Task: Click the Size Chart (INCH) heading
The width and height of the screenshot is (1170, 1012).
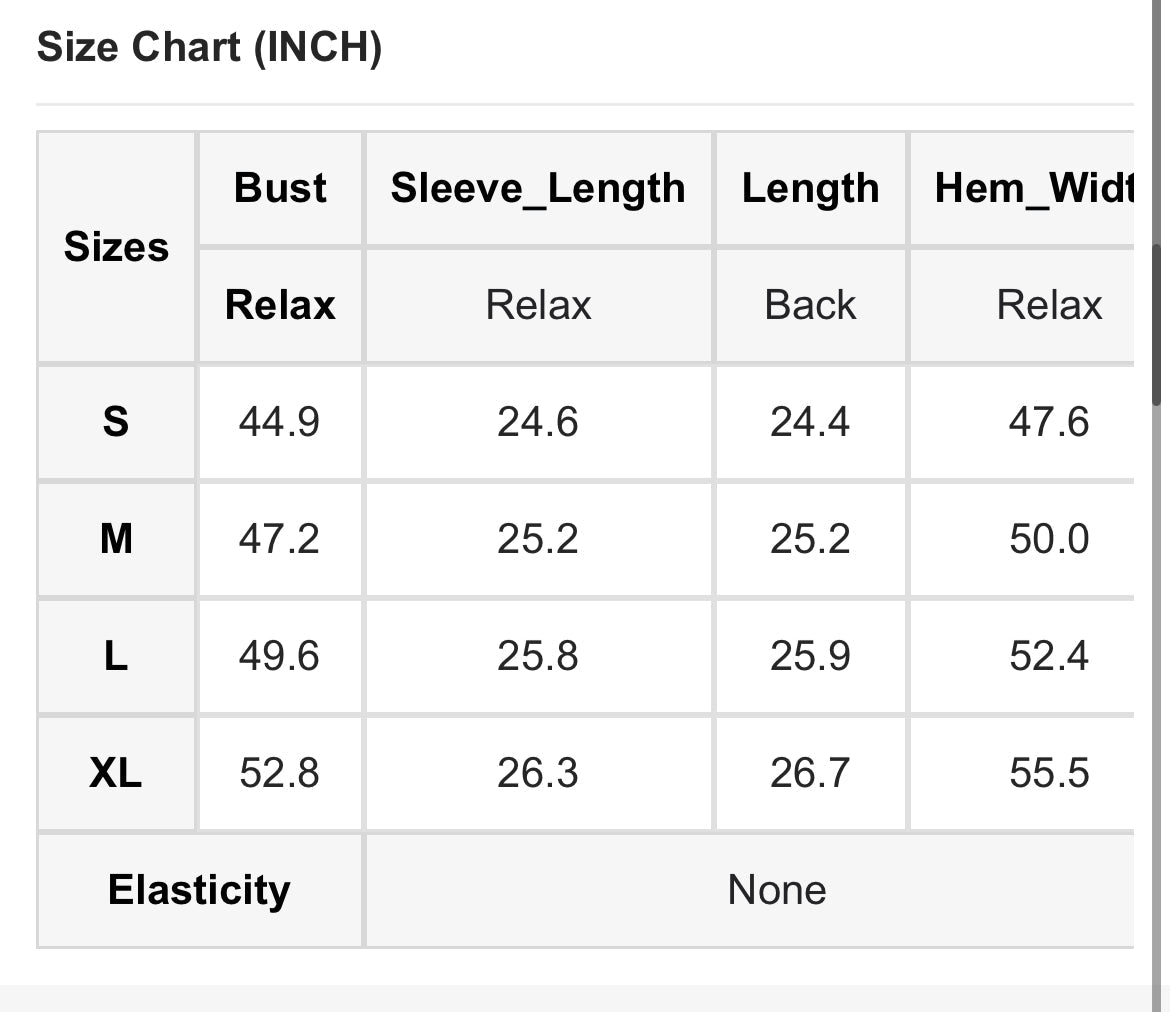Action: tap(209, 47)
